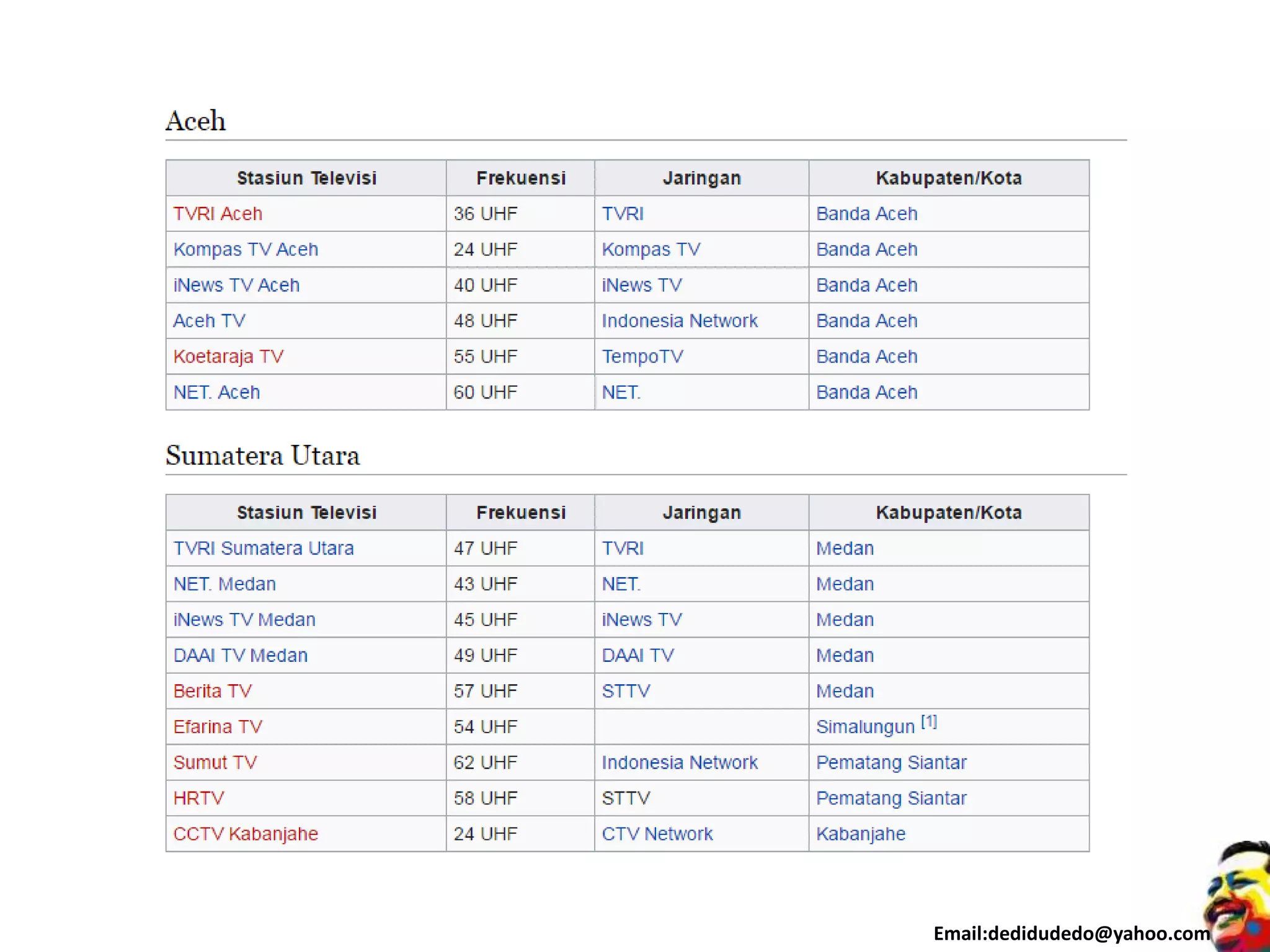Open the Berita TV red link
The height and width of the screenshot is (952, 1270).
click(x=213, y=691)
